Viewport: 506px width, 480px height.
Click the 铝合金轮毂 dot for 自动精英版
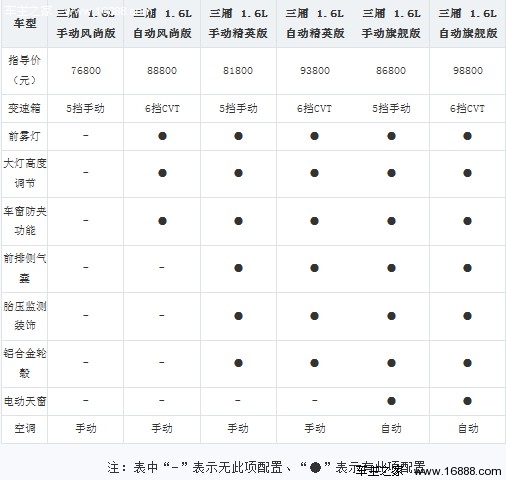tap(315, 363)
